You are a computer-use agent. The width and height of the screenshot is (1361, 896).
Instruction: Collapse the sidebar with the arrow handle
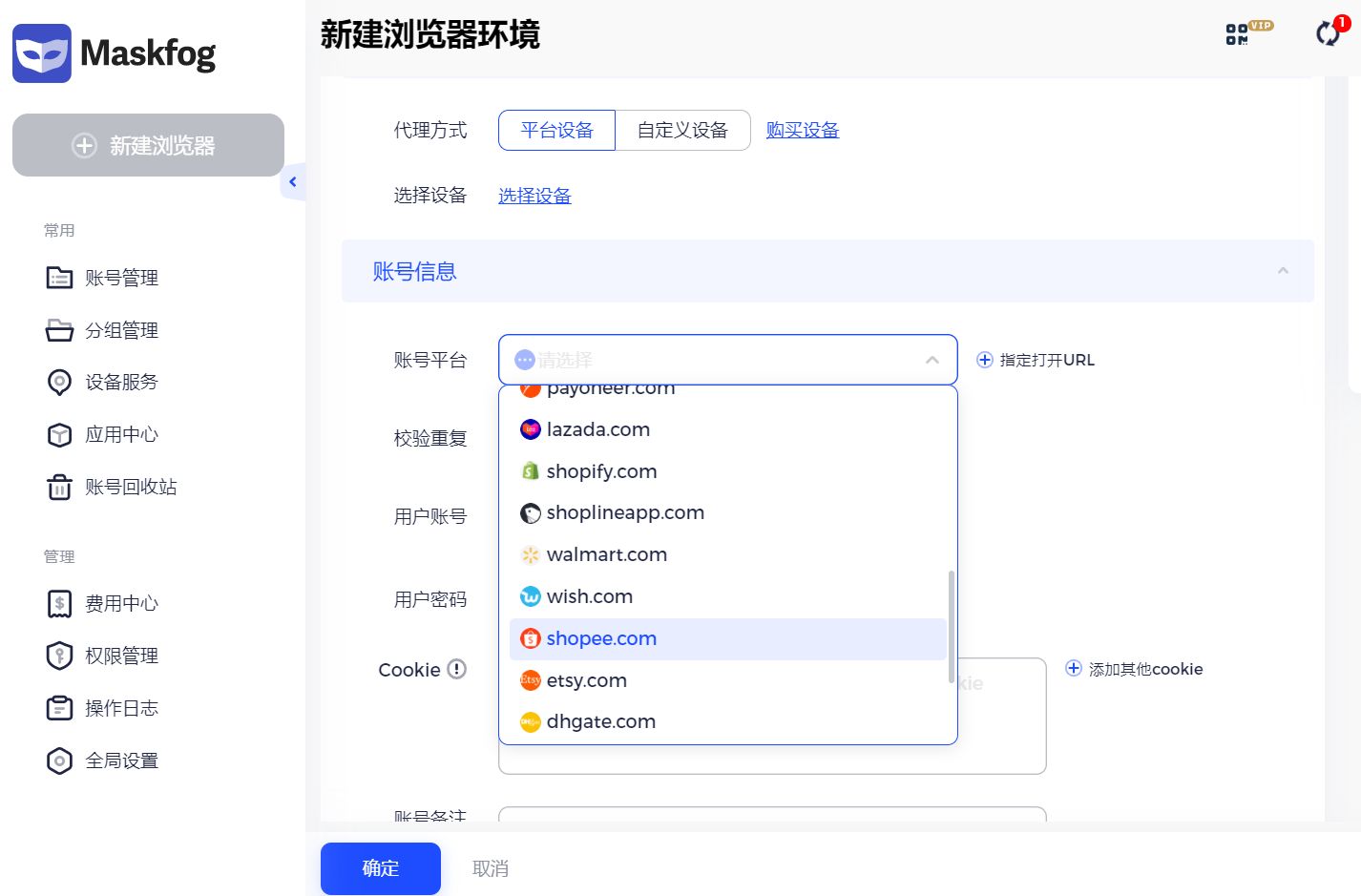click(293, 181)
